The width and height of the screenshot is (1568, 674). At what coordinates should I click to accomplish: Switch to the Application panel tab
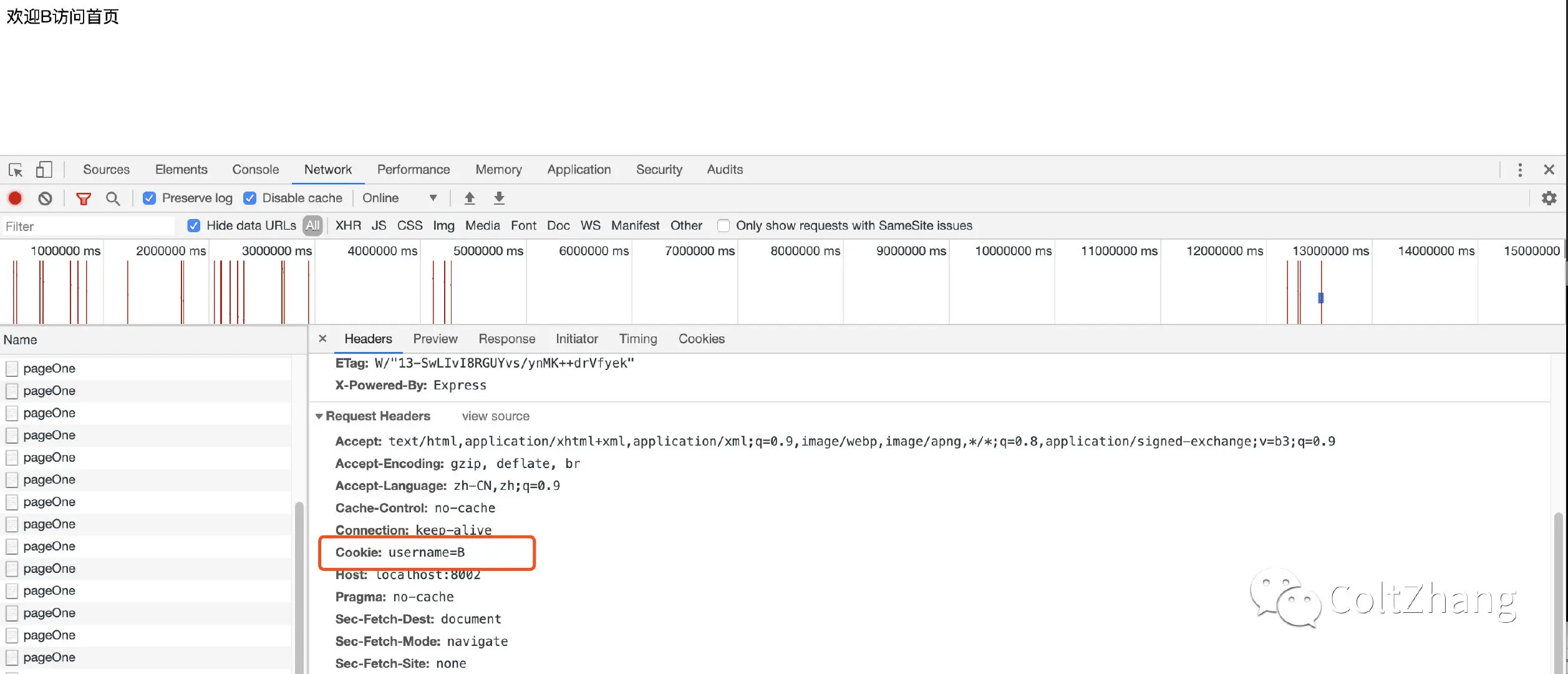(x=579, y=170)
